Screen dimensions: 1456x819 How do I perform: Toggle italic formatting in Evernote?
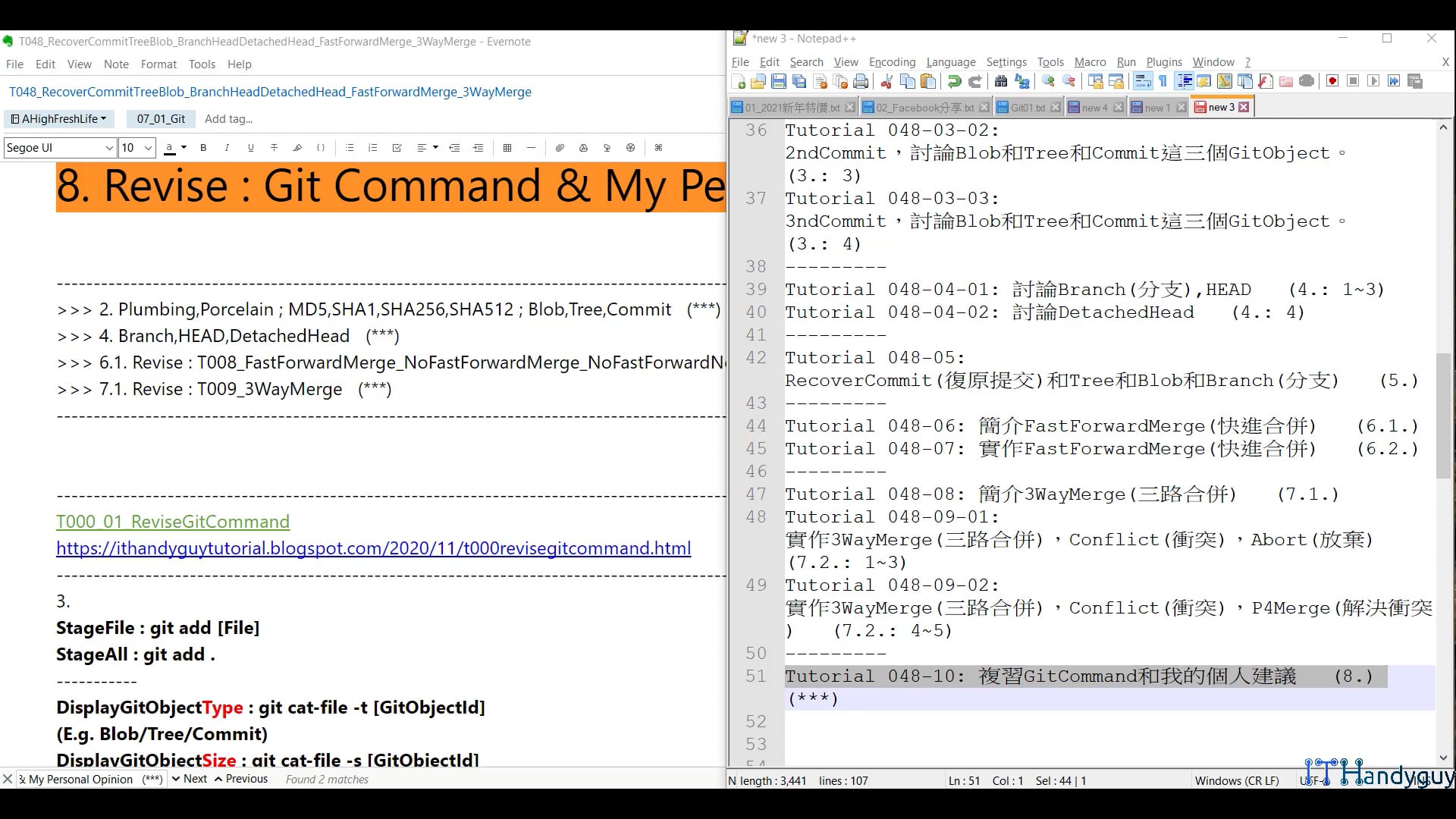(x=227, y=148)
